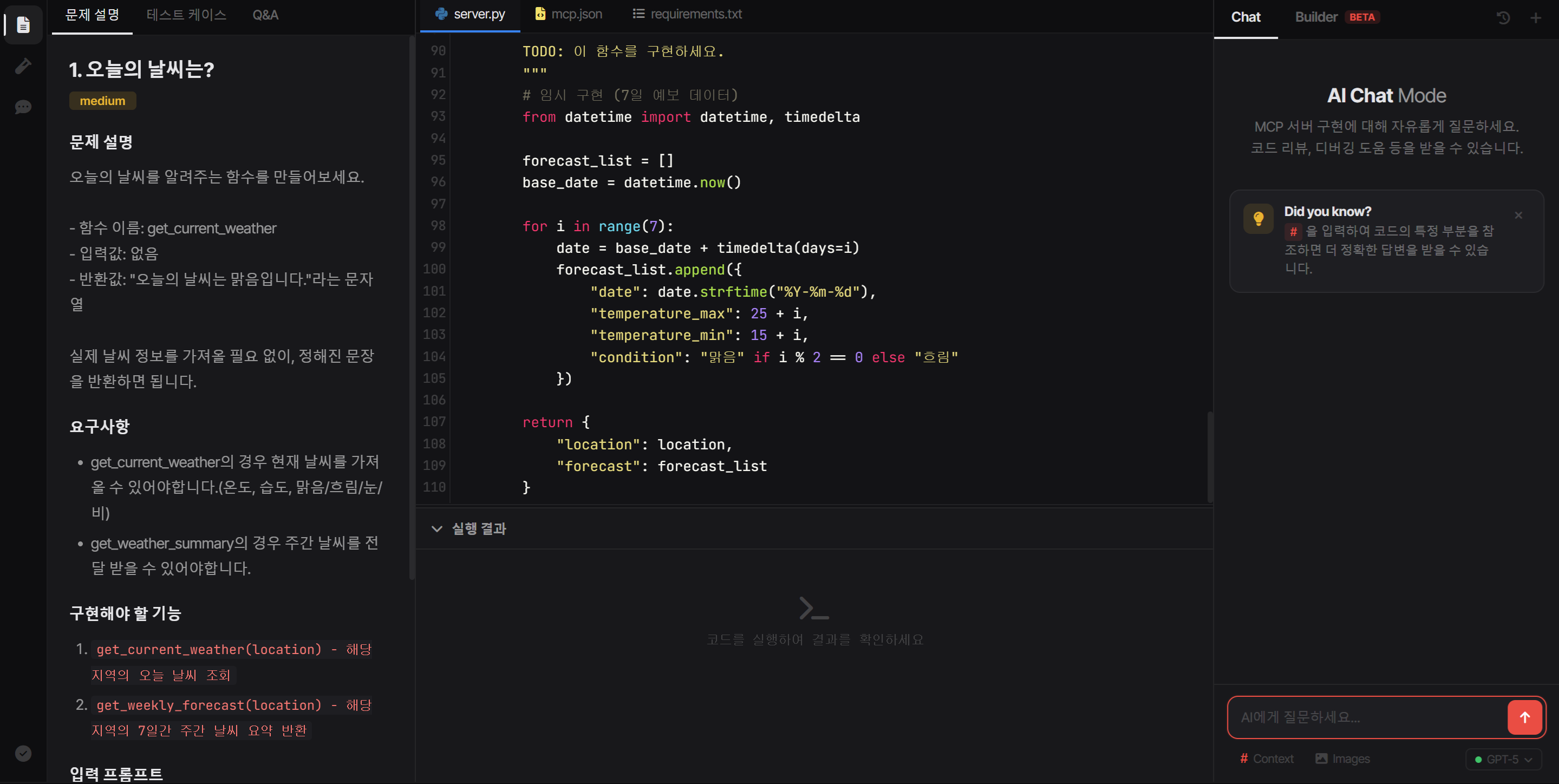Click the lightbulb tip icon
The height and width of the screenshot is (784, 1559).
point(1258,218)
